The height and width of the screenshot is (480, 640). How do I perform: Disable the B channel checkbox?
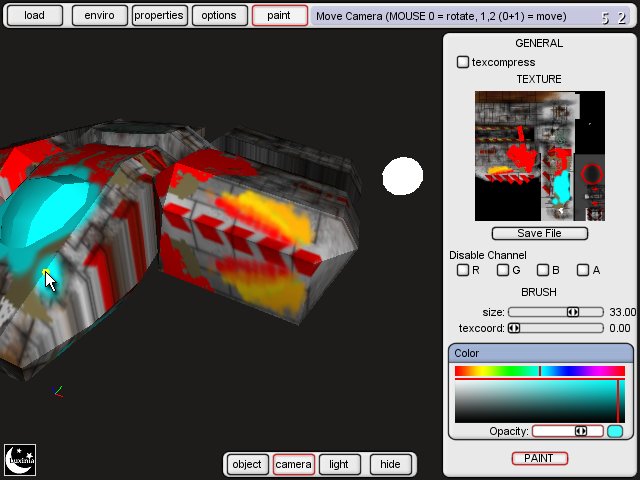pos(543,270)
